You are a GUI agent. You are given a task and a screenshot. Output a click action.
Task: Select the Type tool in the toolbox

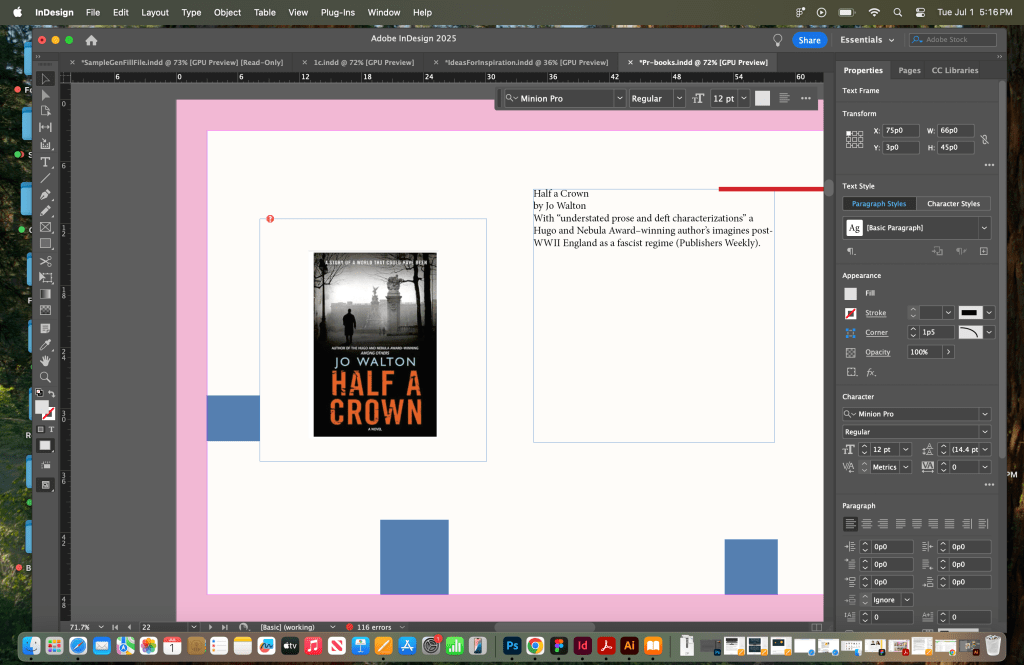(x=45, y=161)
